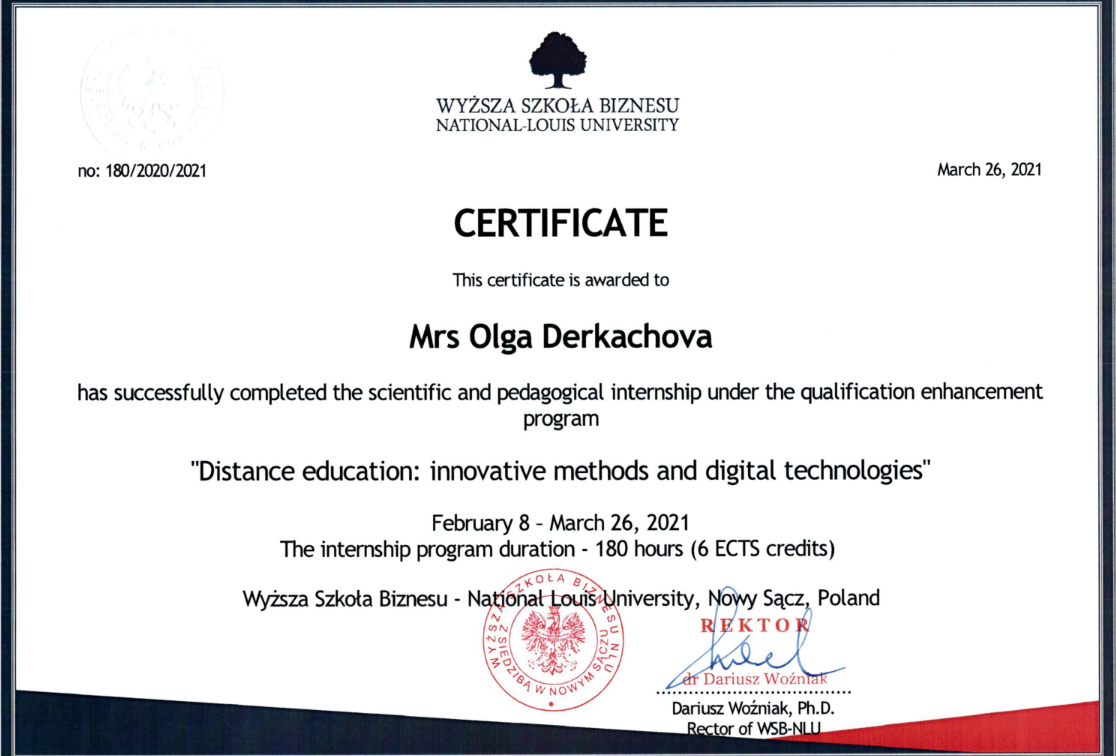
Task: Click 'Rector of WSB-NLU' title line
Action: coord(754,728)
